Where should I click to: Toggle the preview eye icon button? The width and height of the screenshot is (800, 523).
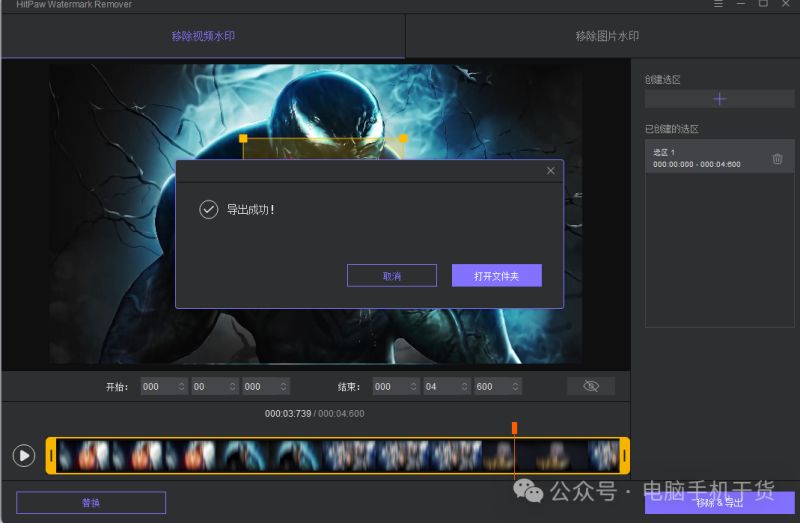point(591,386)
